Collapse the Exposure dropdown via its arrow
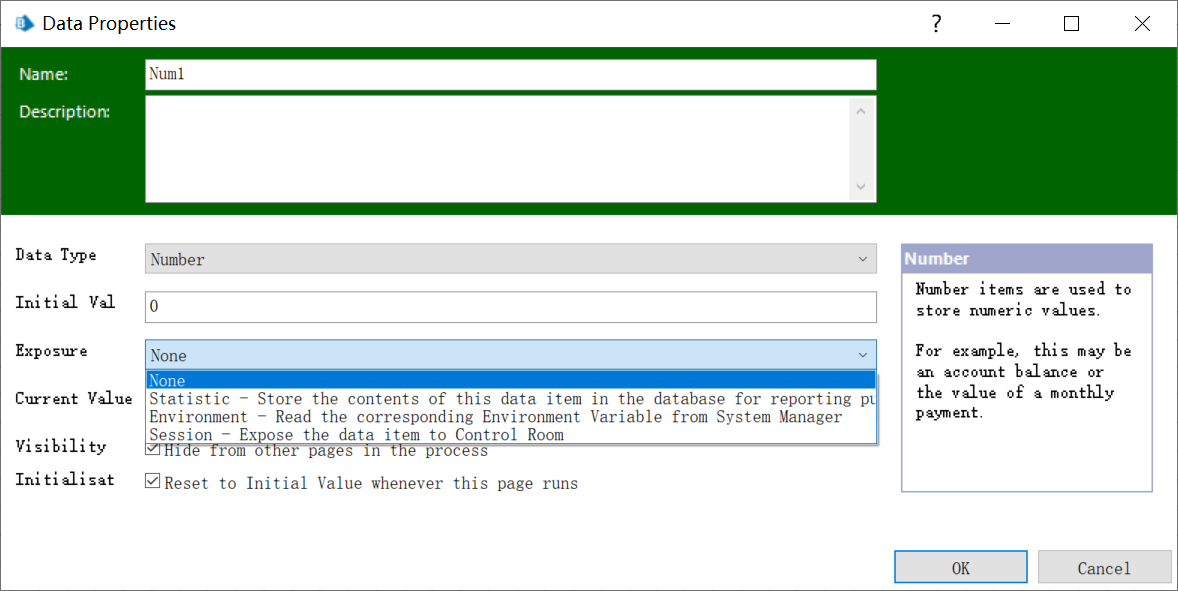This screenshot has width=1178, height=591. [862, 355]
